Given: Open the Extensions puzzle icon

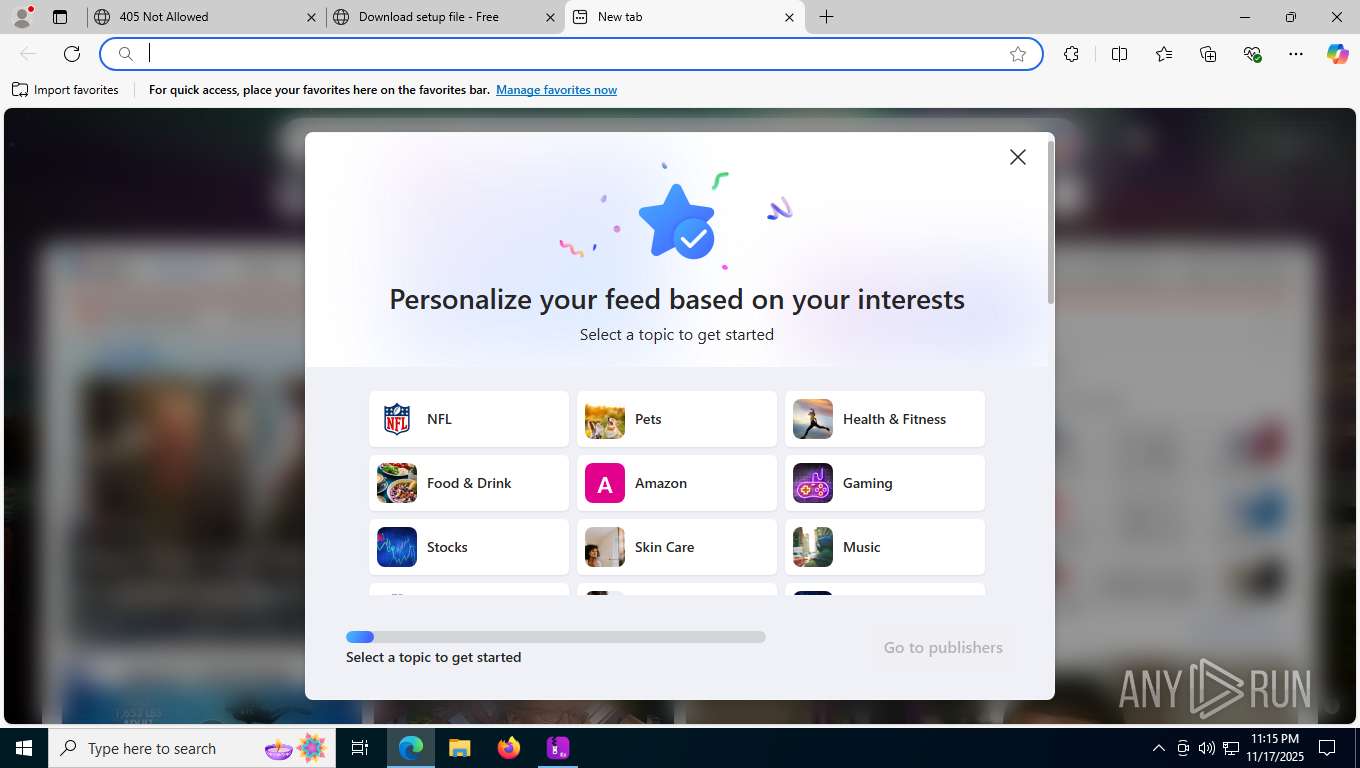Looking at the screenshot, I should (x=1072, y=54).
